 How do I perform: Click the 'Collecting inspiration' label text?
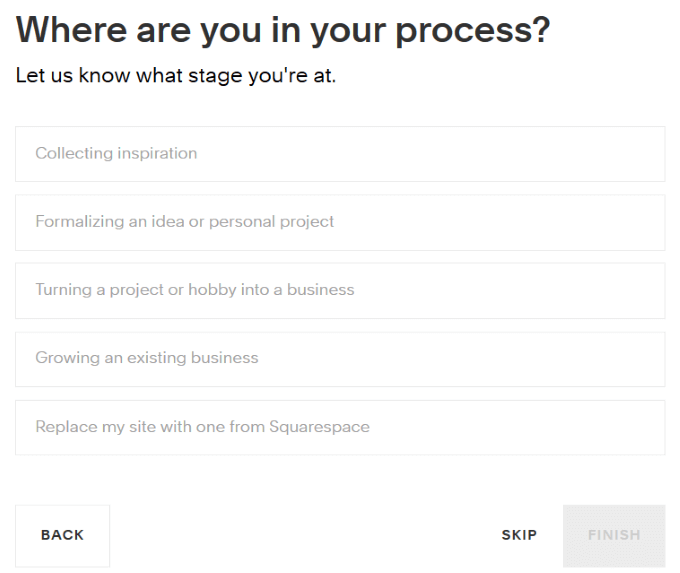click(x=116, y=154)
